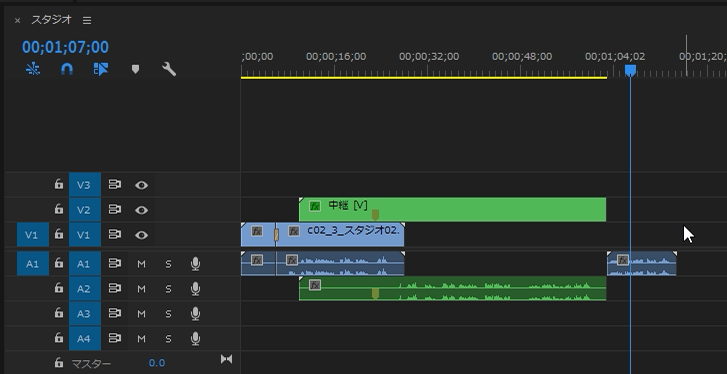Select the last audio clip on A1

(x=642, y=263)
